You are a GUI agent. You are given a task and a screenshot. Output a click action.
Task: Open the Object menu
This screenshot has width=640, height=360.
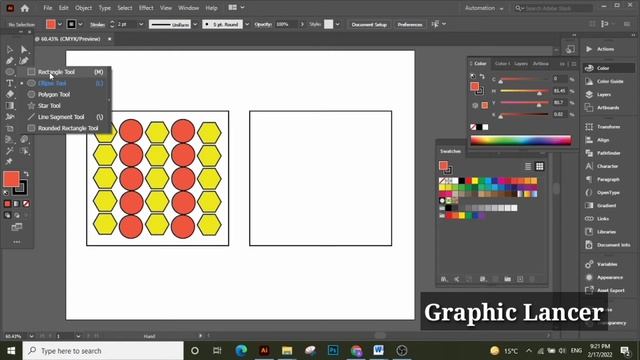[83, 8]
